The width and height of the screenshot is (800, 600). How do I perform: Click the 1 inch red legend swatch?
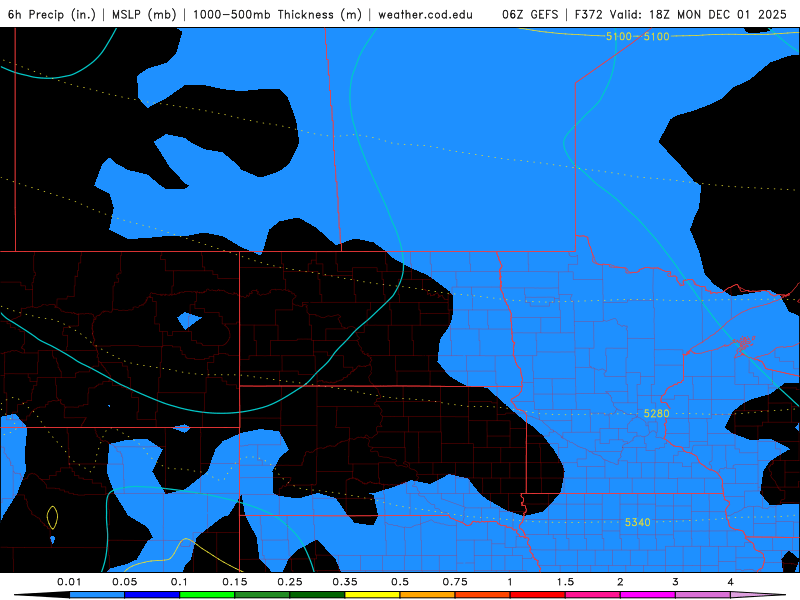[x=538, y=595]
